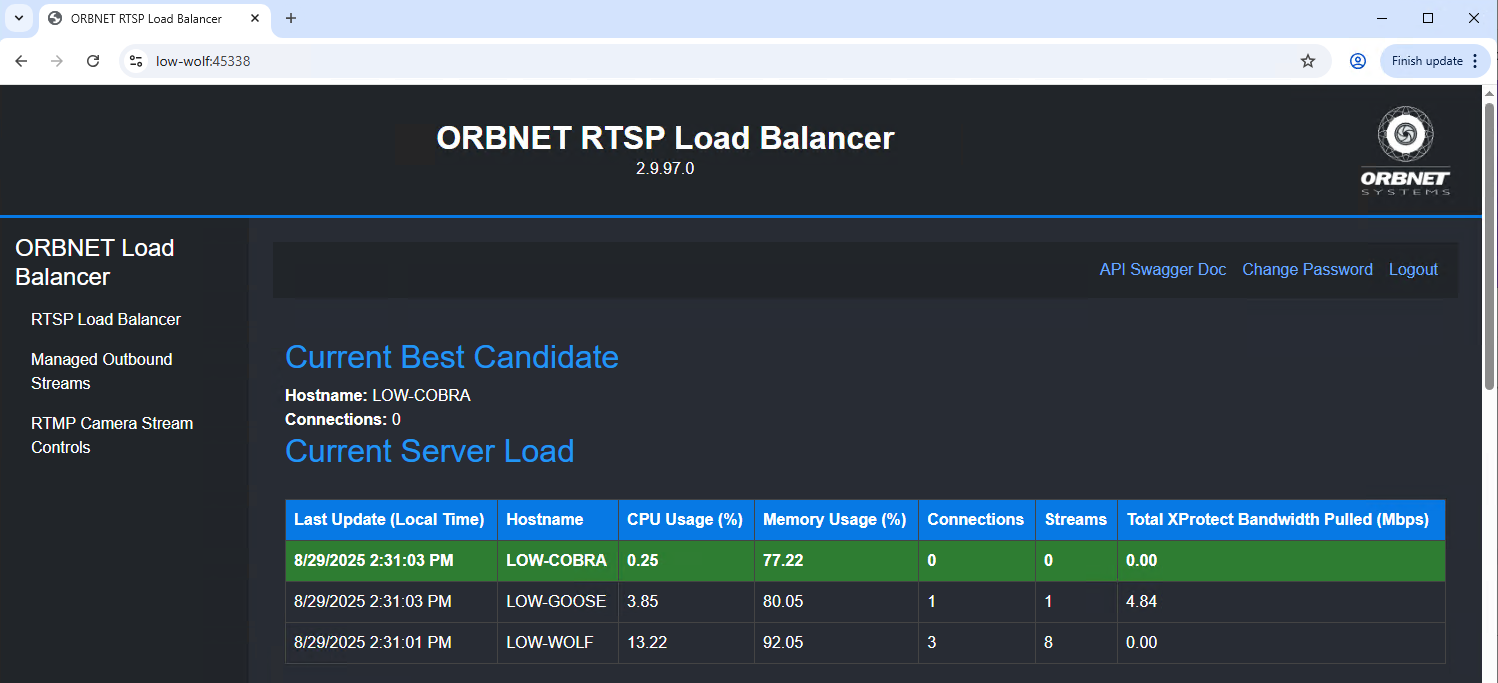Viewport: 1498px width, 683px height.
Task: Click the Memory Usage (%) column header
Action: click(x=834, y=520)
